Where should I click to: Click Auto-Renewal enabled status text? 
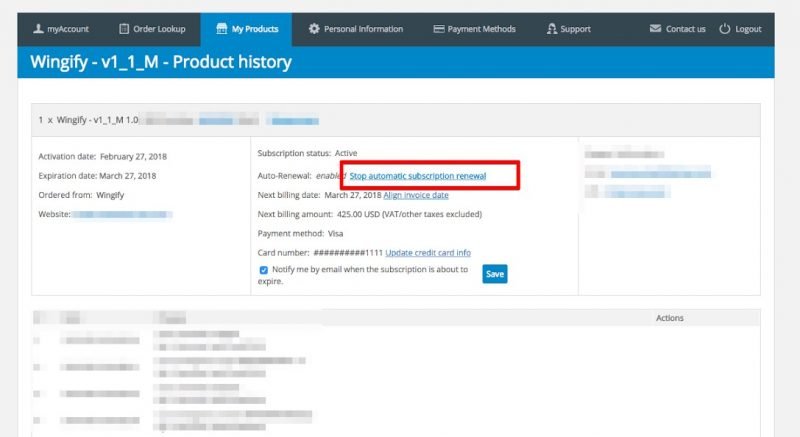302,176
